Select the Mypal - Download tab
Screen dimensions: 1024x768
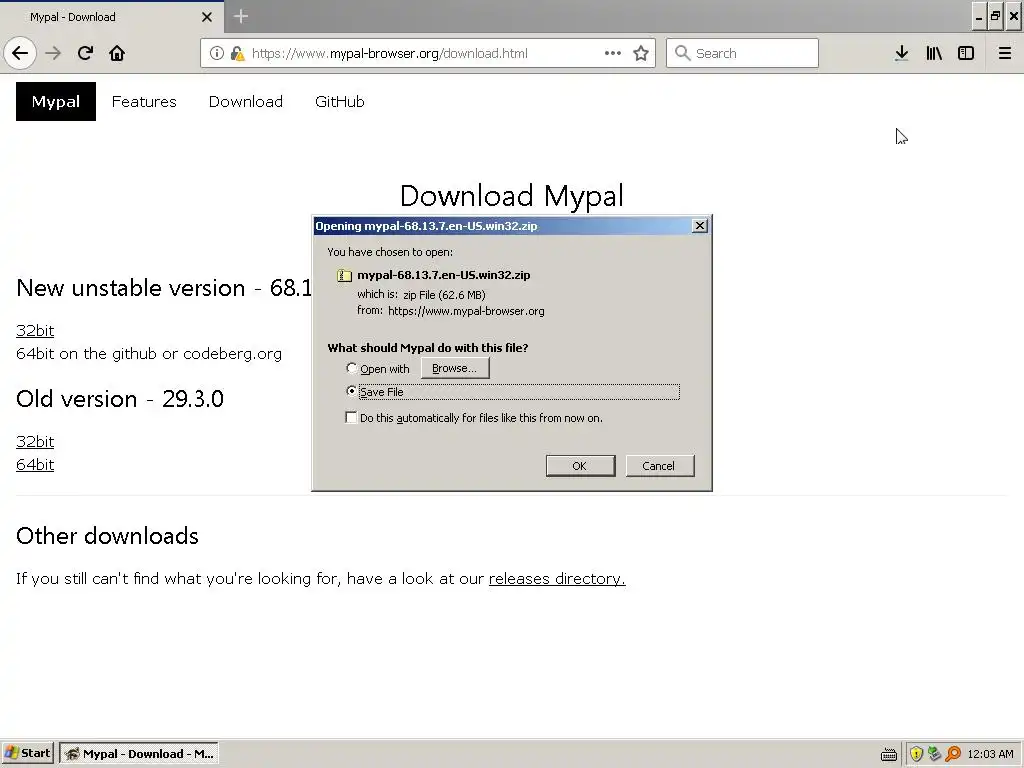click(112, 17)
